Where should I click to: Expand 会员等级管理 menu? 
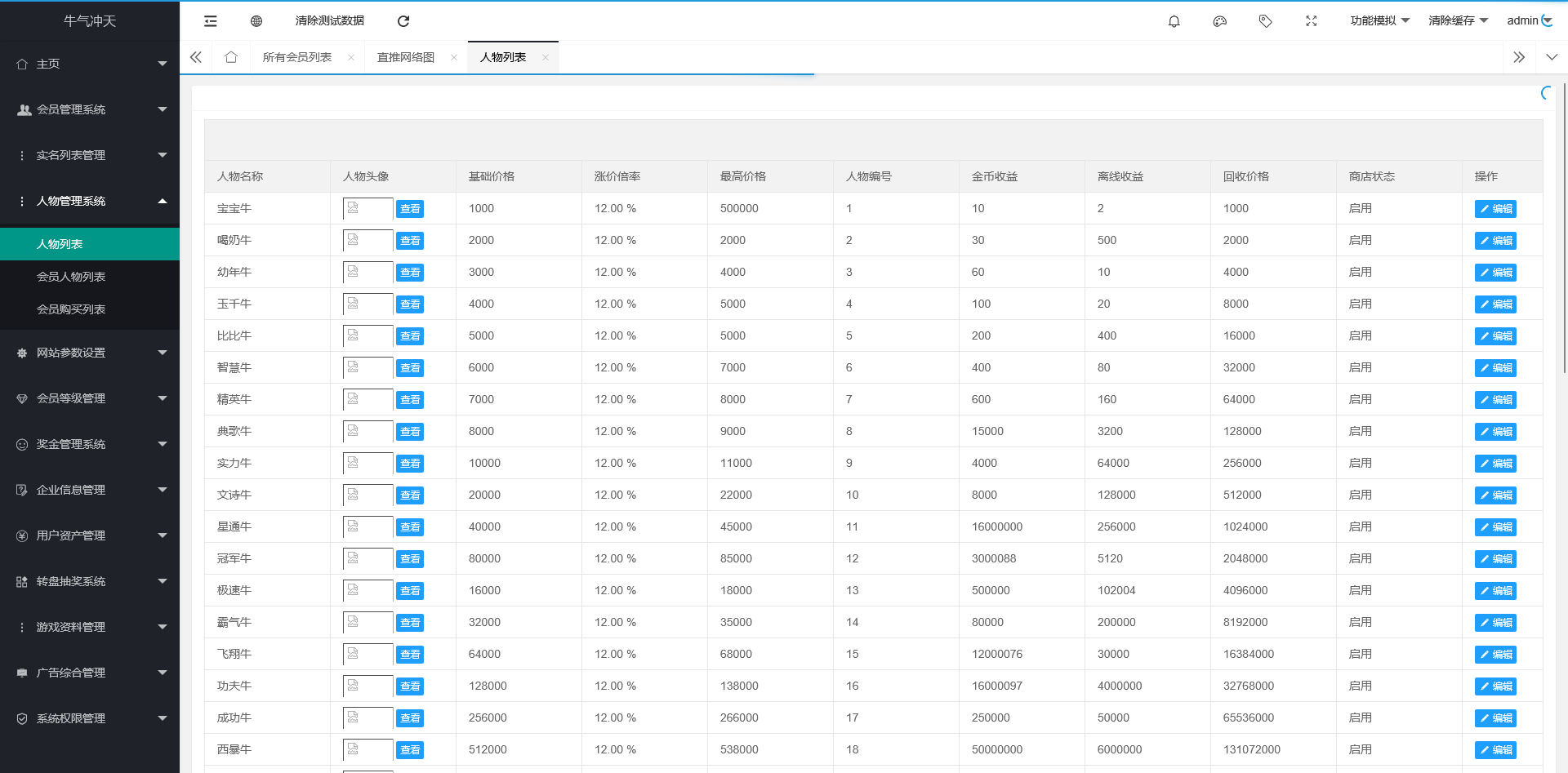pyautogui.click(x=90, y=398)
